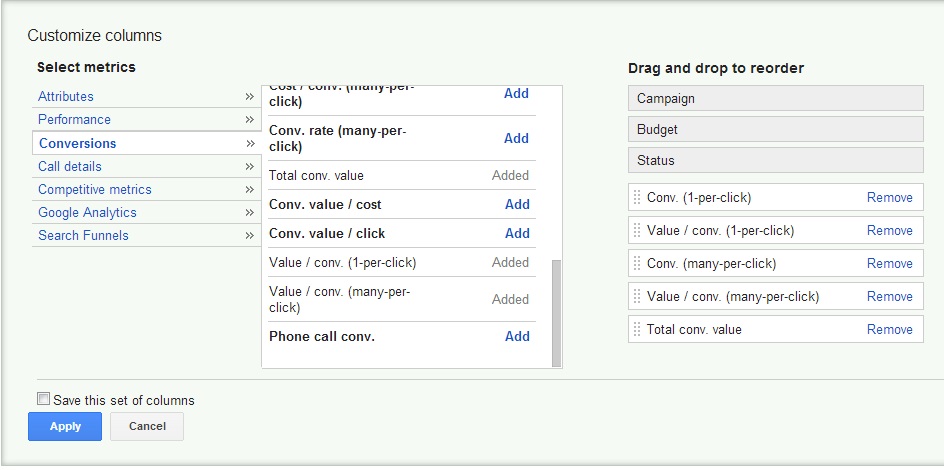Click drag handle for Conv. (1-per-click)
This screenshot has width=944, height=470.
pos(637,197)
